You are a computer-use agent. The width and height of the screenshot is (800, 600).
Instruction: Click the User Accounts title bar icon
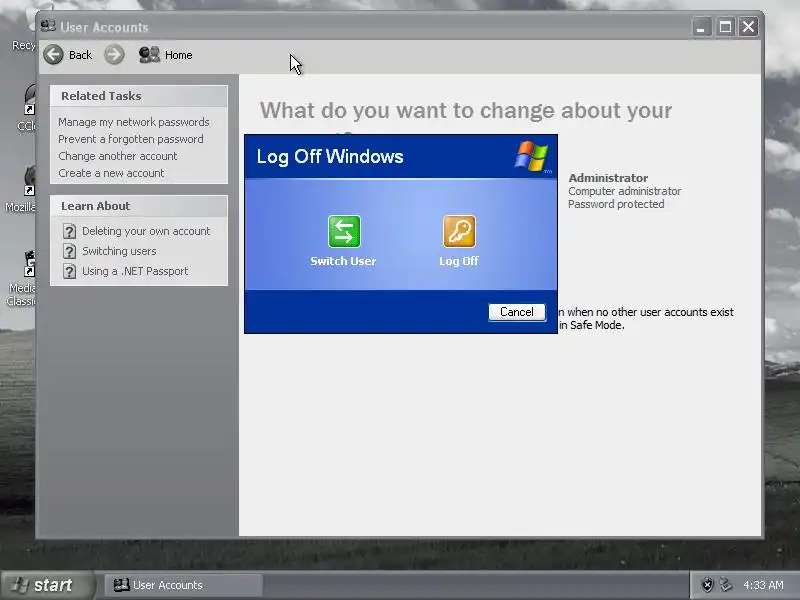point(48,26)
